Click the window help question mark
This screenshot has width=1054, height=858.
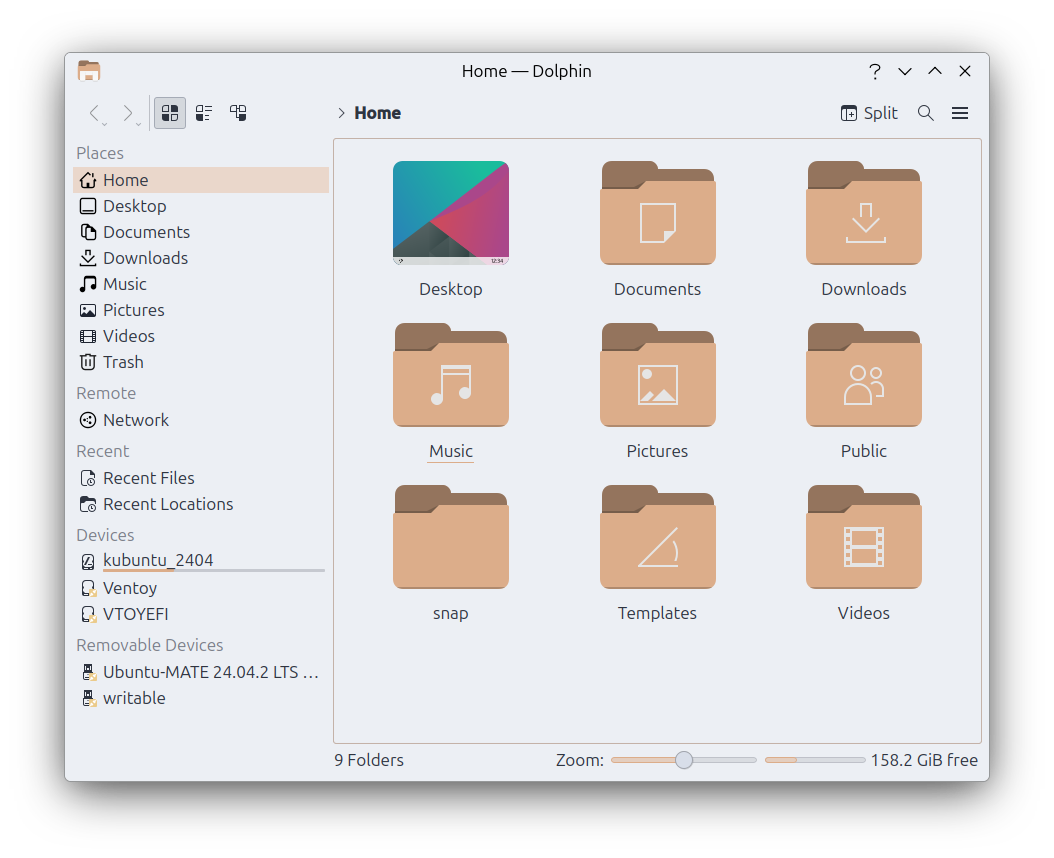[875, 71]
